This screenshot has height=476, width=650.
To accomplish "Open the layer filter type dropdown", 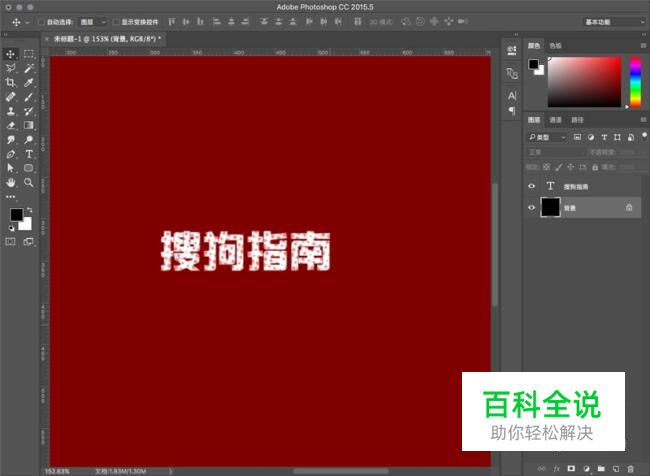I will pos(547,137).
